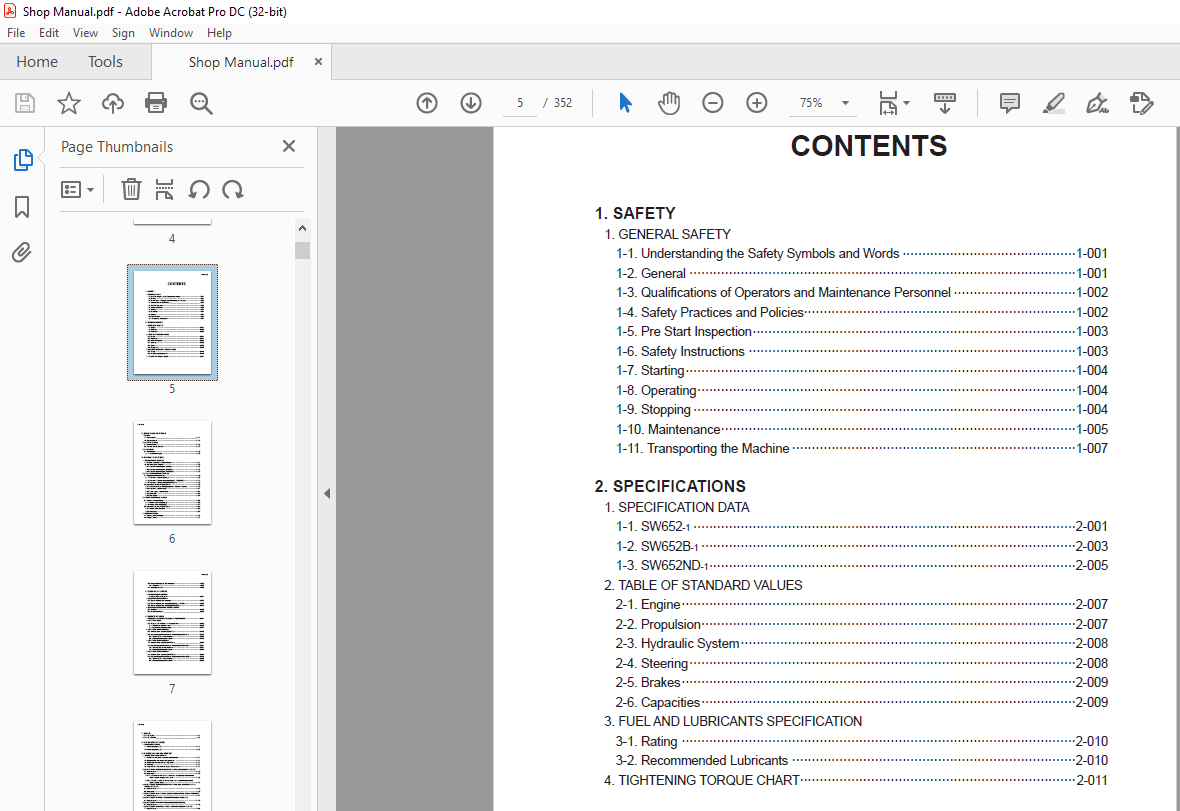Click the send for review stamp icon

tap(1142, 103)
